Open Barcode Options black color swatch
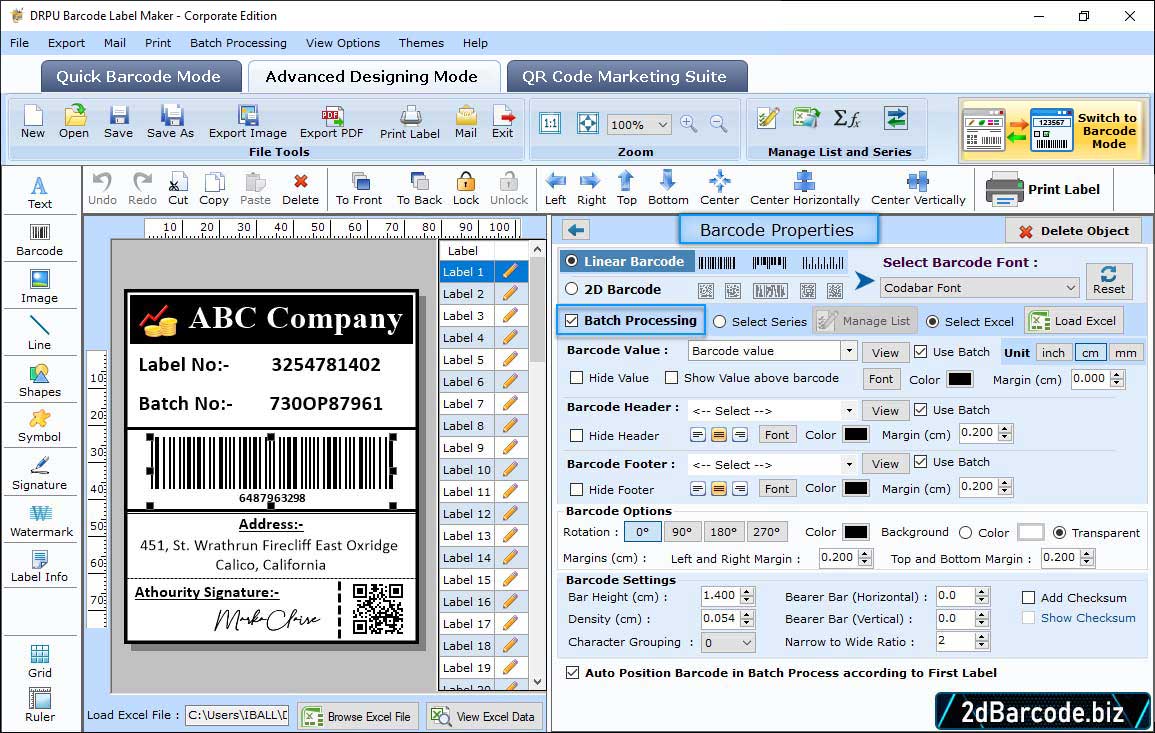The image size is (1155, 733). pyautogui.click(x=855, y=532)
